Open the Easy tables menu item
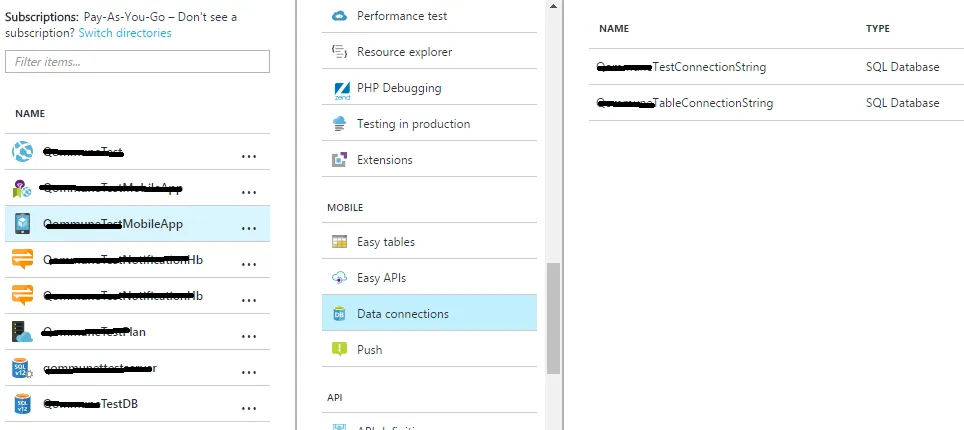 pos(385,242)
